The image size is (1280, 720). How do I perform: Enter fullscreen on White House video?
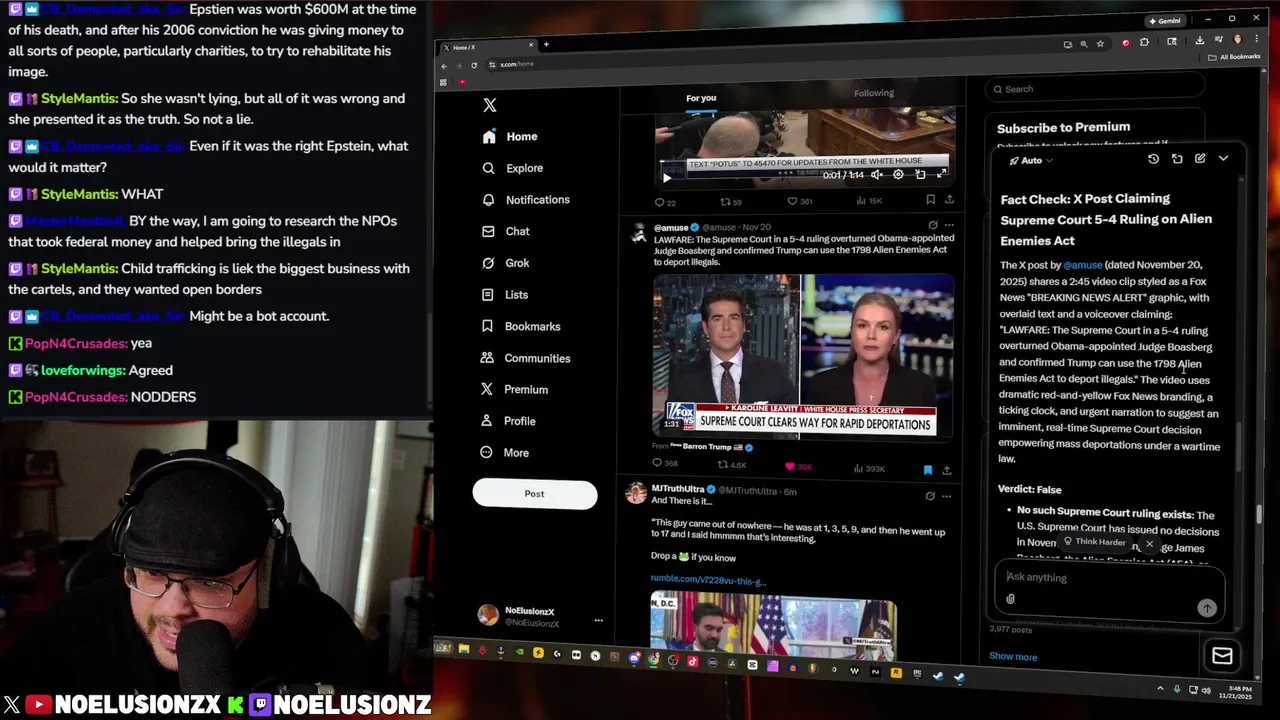click(x=941, y=174)
